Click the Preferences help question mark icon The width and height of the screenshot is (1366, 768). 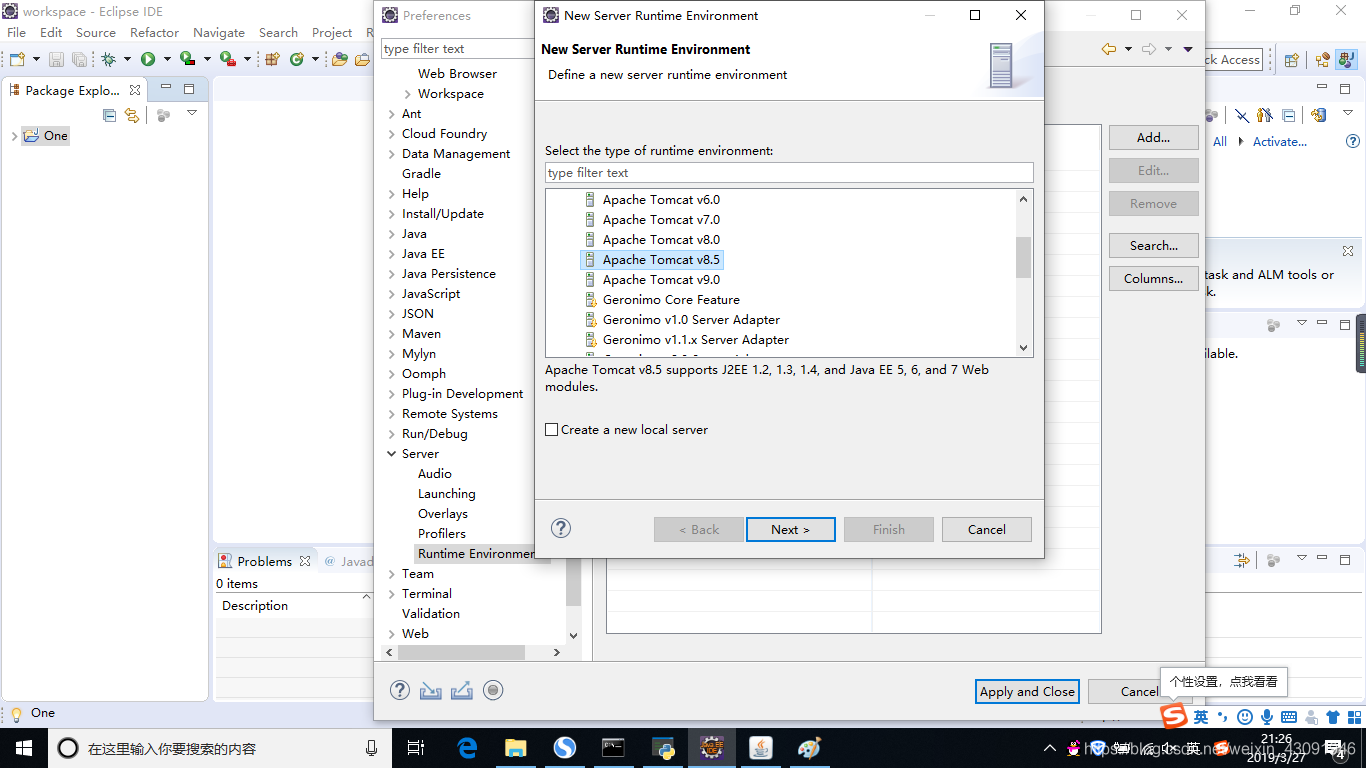(x=400, y=690)
